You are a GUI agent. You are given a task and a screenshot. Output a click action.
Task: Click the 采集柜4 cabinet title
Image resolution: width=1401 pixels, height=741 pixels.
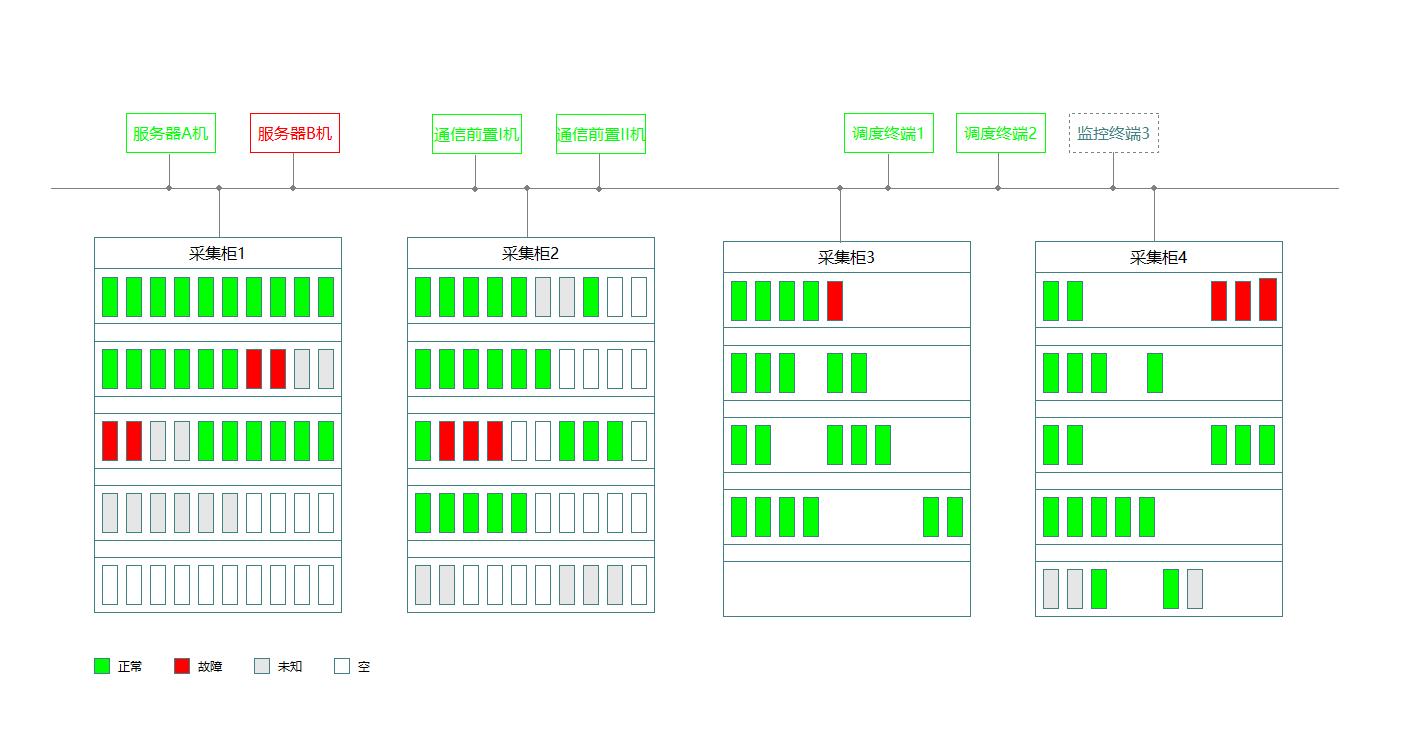(1159, 258)
